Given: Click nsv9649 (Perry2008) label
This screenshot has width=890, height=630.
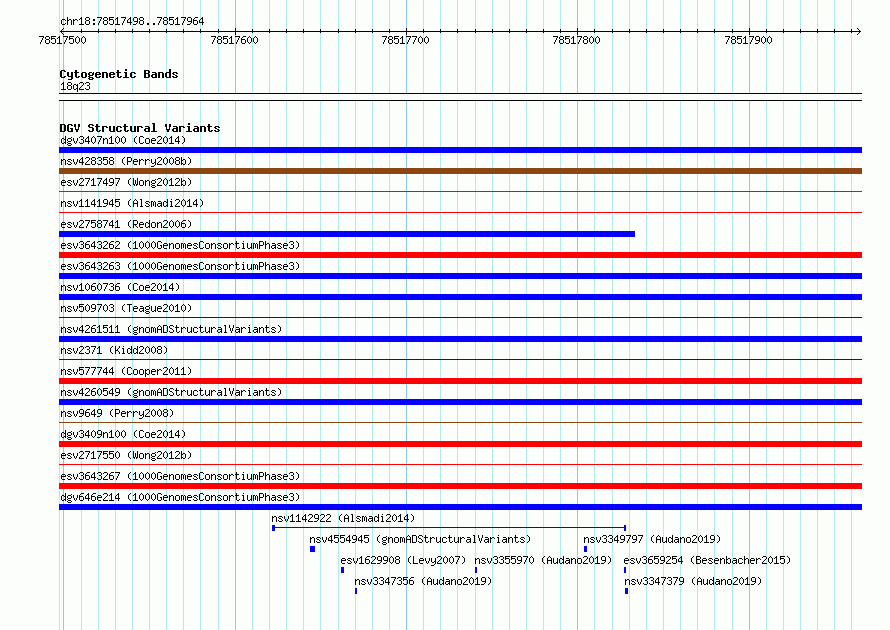Looking at the screenshot, I should click(x=117, y=413).
